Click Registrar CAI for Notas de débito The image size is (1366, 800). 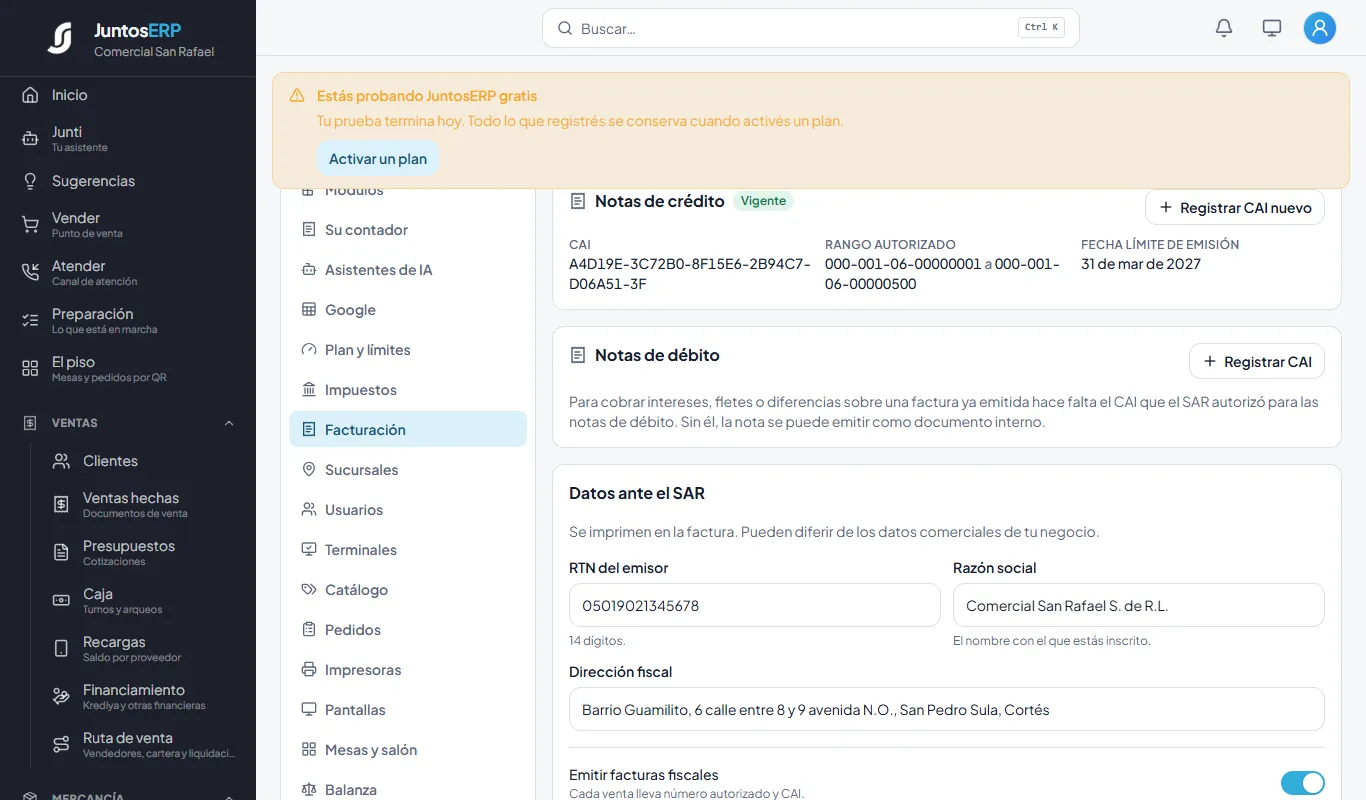pyautogui.click(x=1257, y=361)
